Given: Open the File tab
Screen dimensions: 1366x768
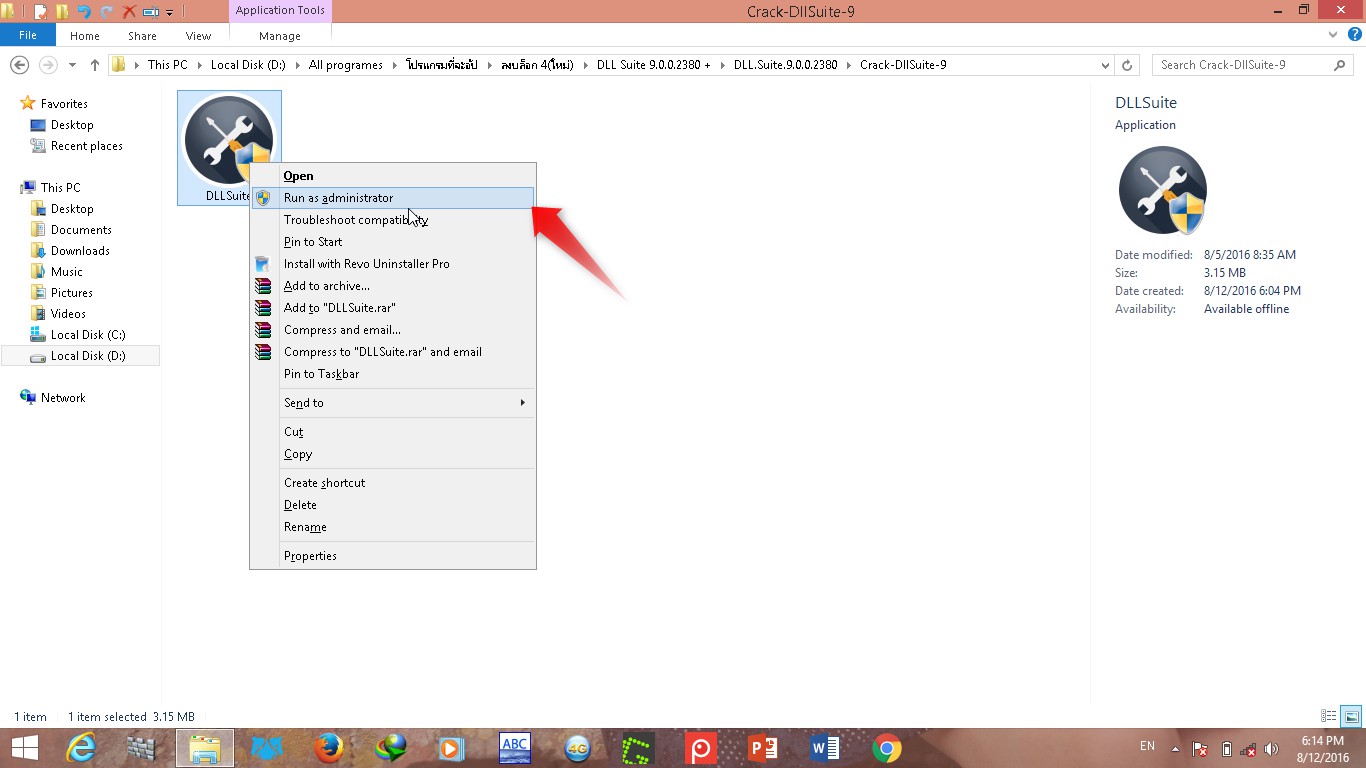Looking at the screenshot, I should [28, 35].
